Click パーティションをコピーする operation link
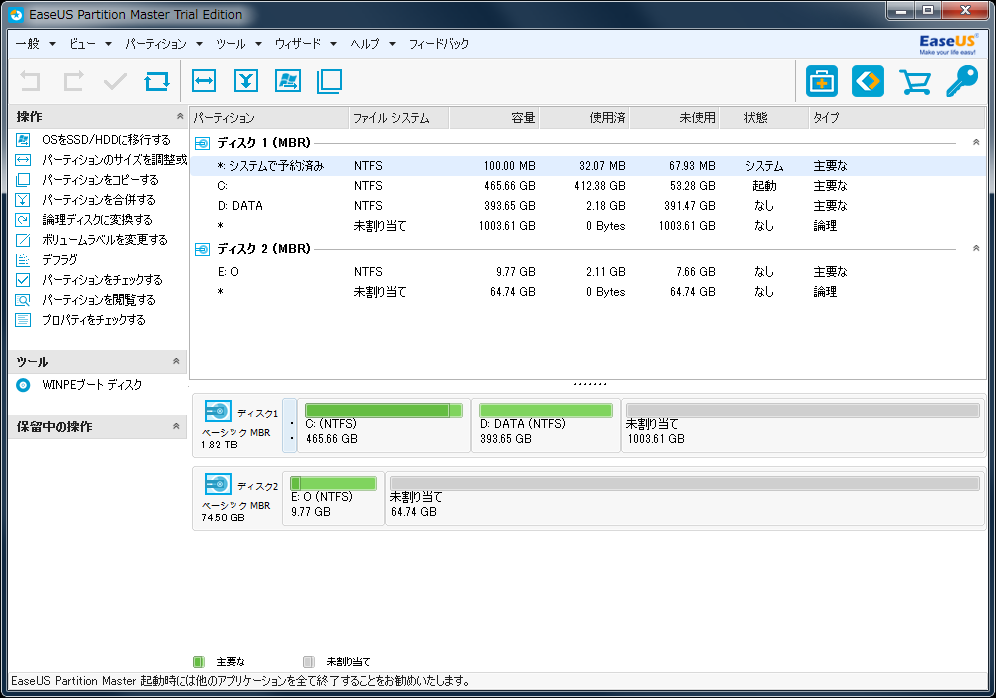Image resolution: width=996 pixels, height=698 pixels. pyautogui.click(x=100, y=180)
